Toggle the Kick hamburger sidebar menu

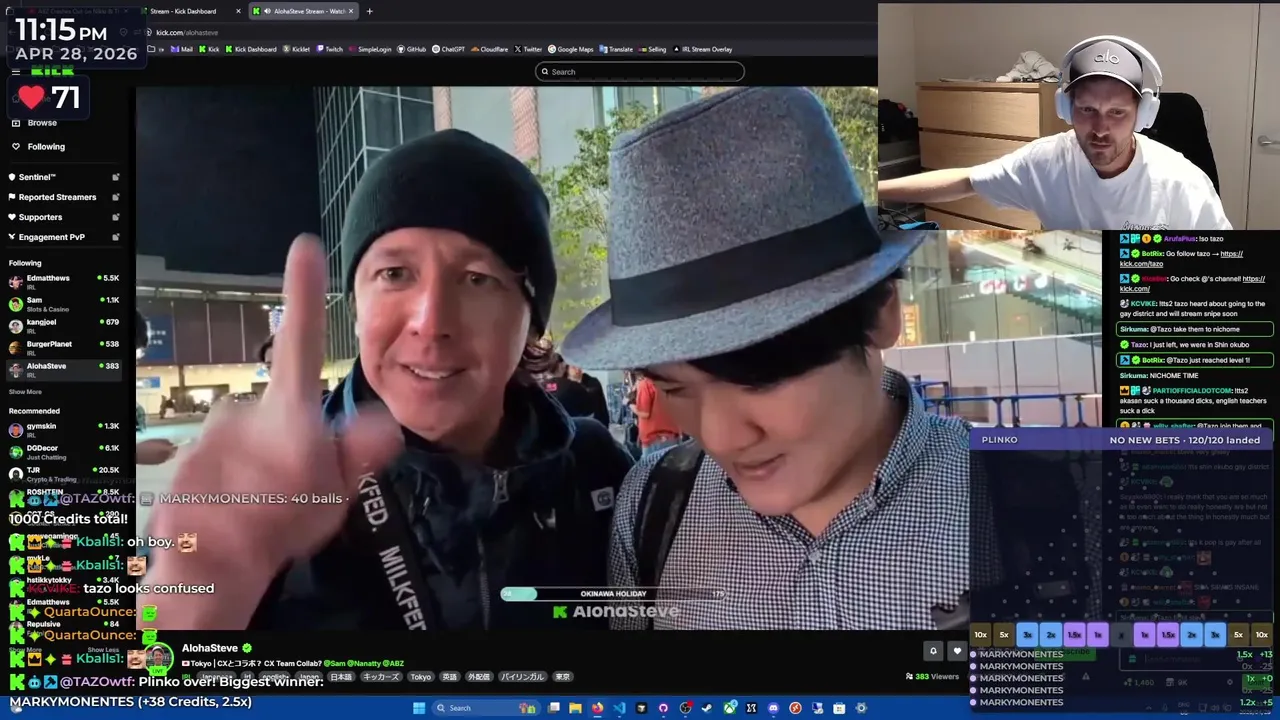coord(15,71)
